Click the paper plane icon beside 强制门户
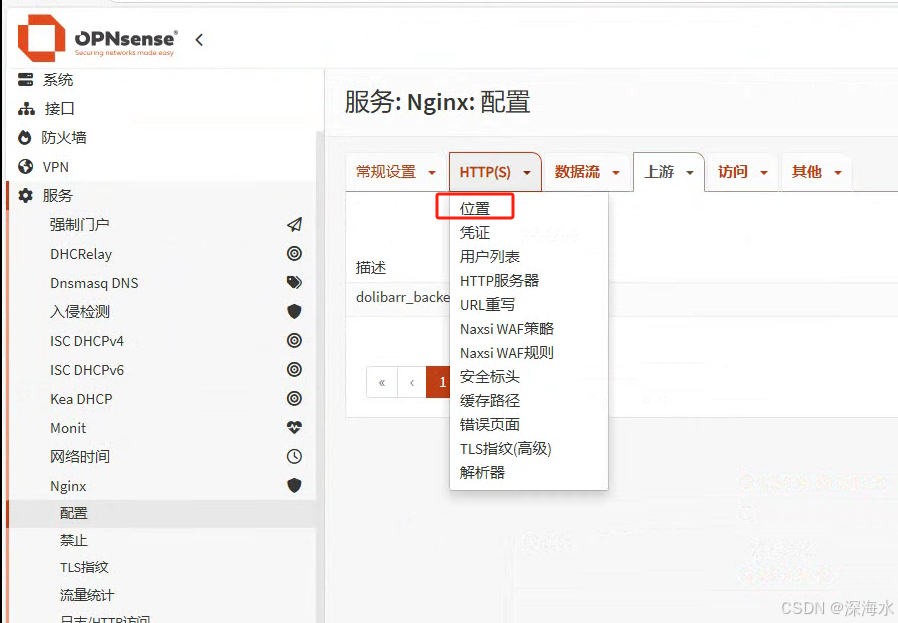 294,224
